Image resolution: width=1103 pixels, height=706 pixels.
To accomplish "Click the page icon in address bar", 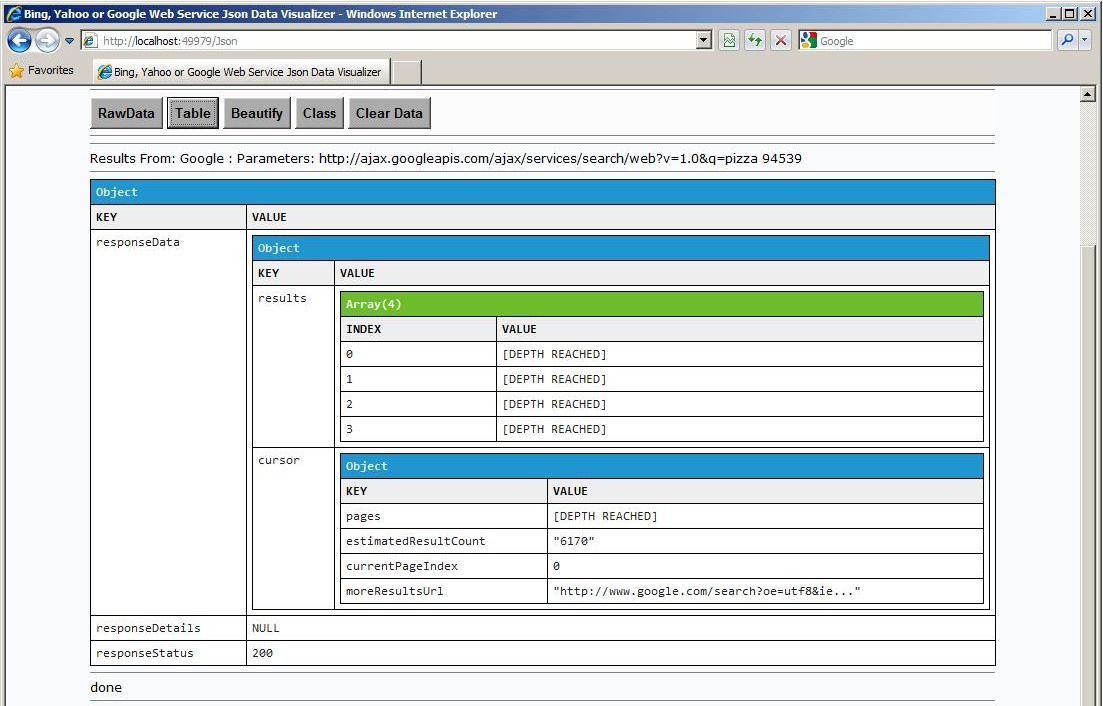I will point(90,41).
